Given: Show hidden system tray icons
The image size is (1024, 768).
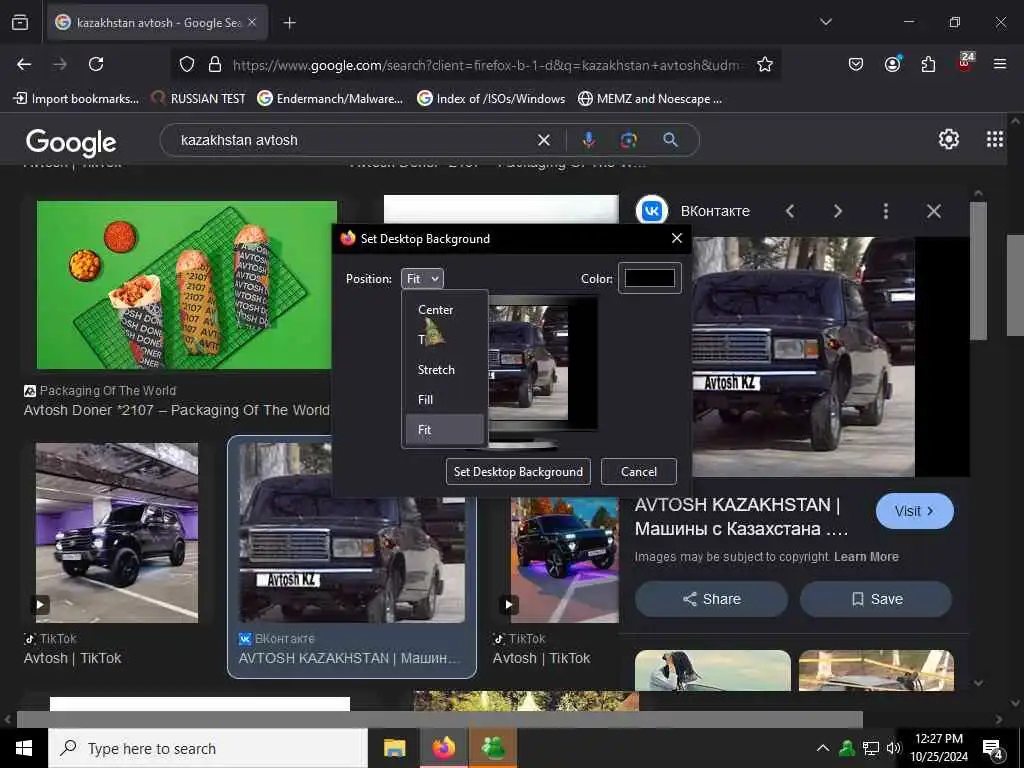Looking at the screenshot, I should [x=823, y=748].
